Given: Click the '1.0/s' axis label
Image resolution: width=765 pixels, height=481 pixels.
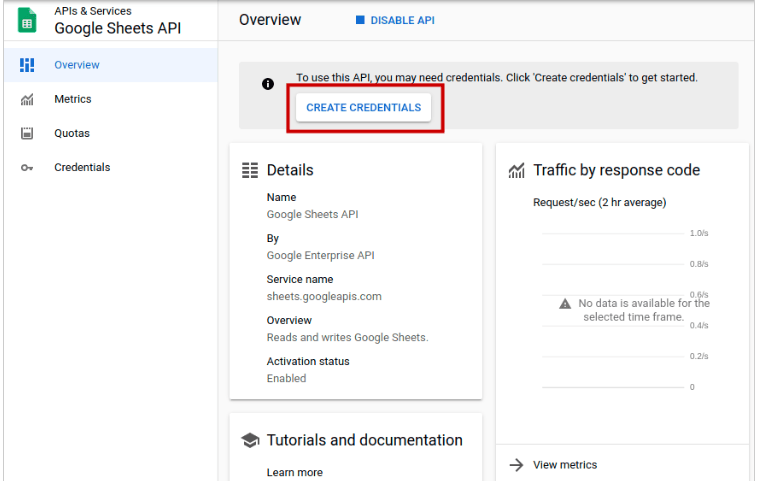Looking at the screenshot, I should [699, 233].
